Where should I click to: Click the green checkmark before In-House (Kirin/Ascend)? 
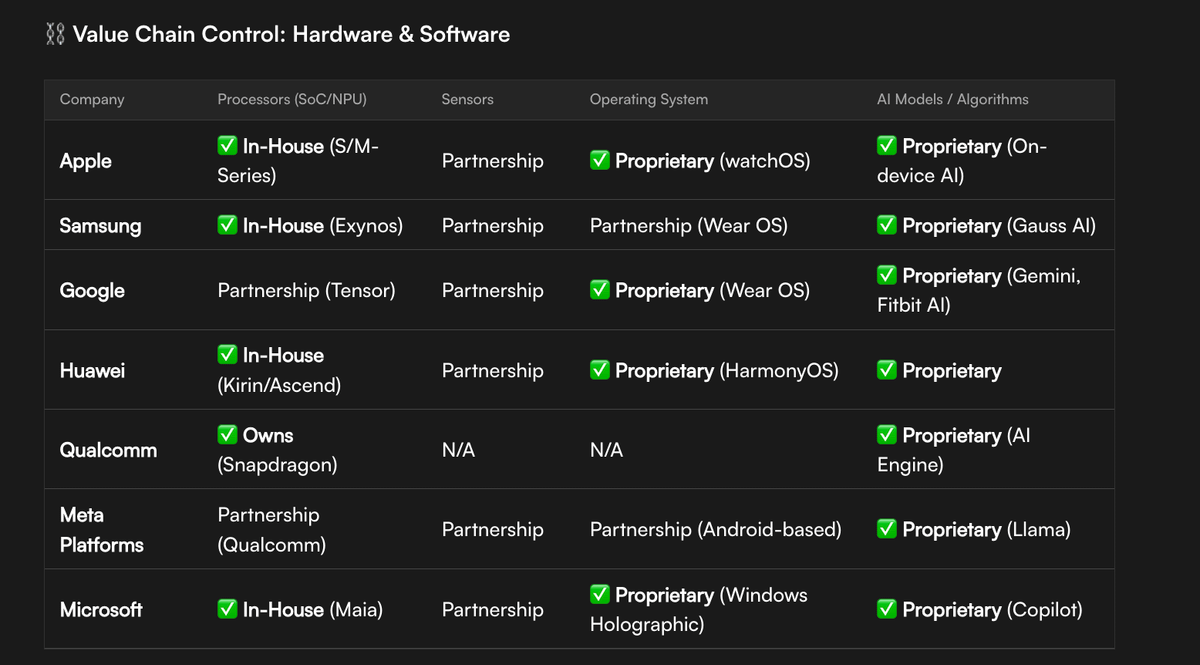[227, 355]
